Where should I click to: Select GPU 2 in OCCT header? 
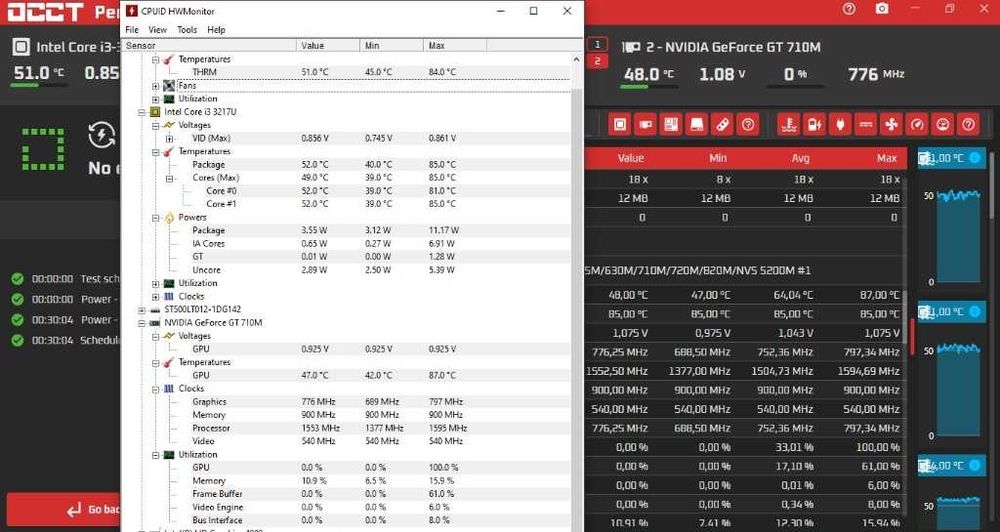[597, 61]
